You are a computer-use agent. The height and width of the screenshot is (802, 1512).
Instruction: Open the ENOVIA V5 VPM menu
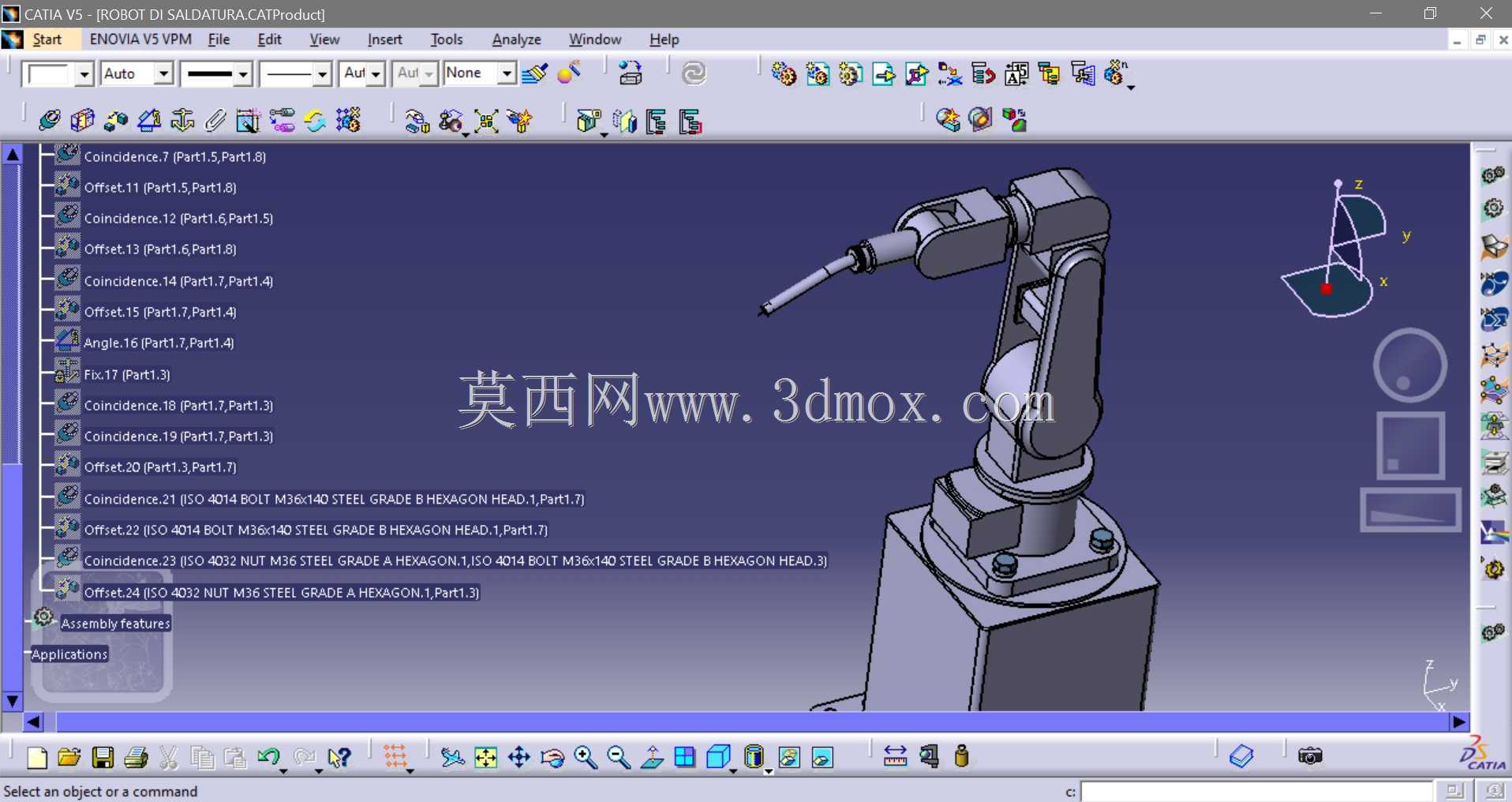point(140,39)
